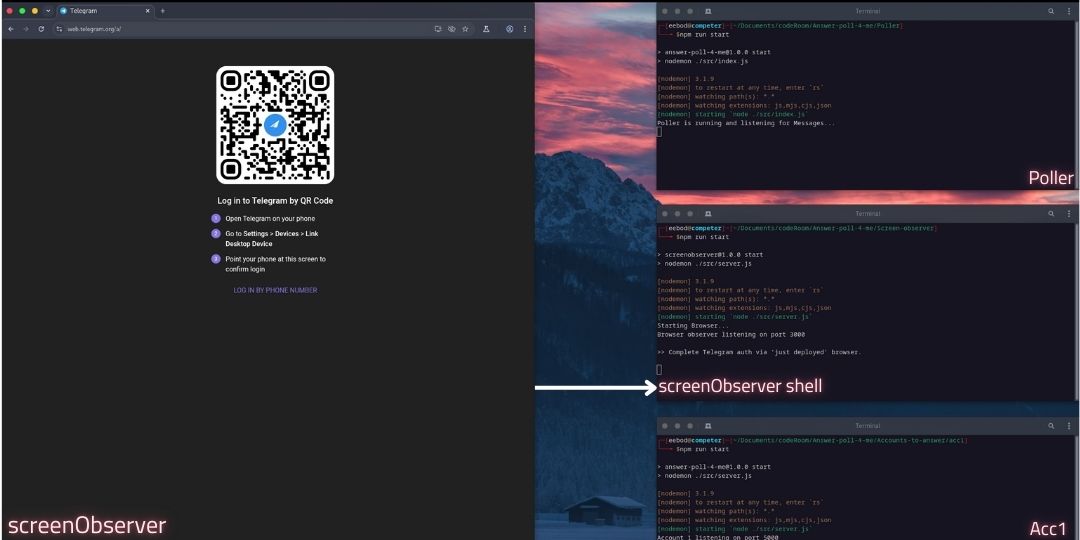Click 'Point your phone at this screen' step
1080x540 pixels.
(x=276, y=264)
